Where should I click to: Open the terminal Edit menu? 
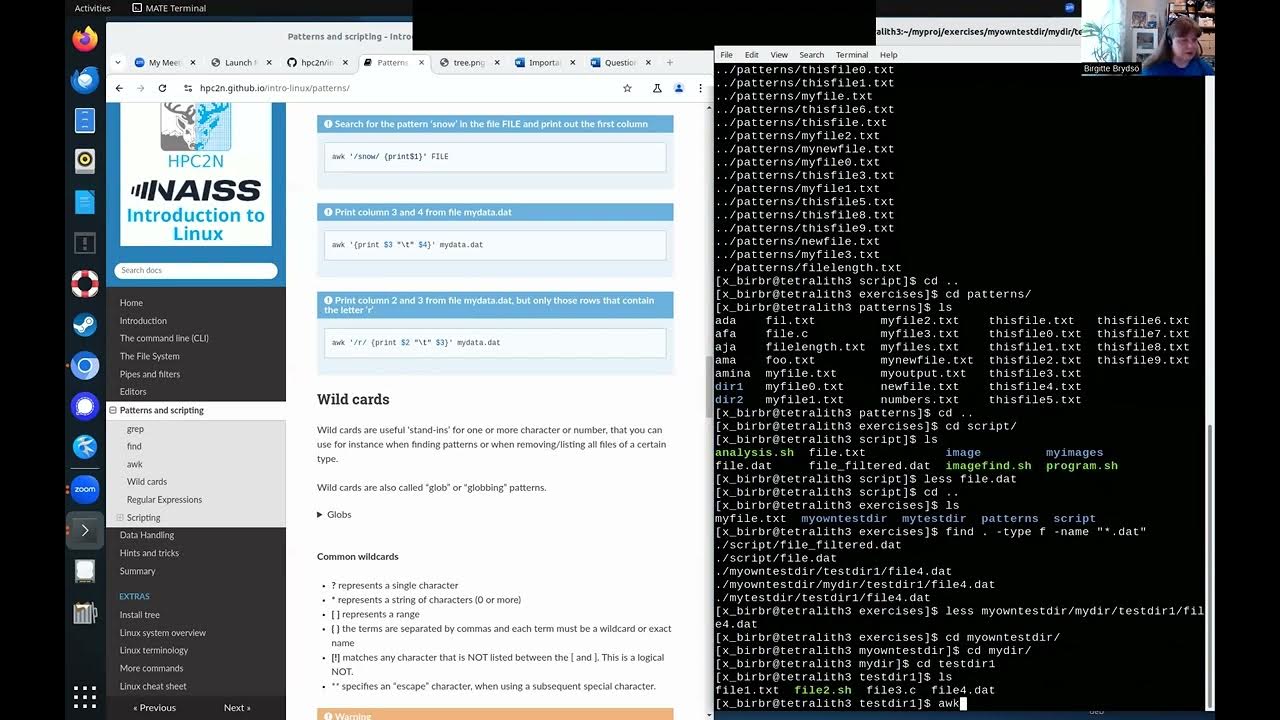click(751, 54)
